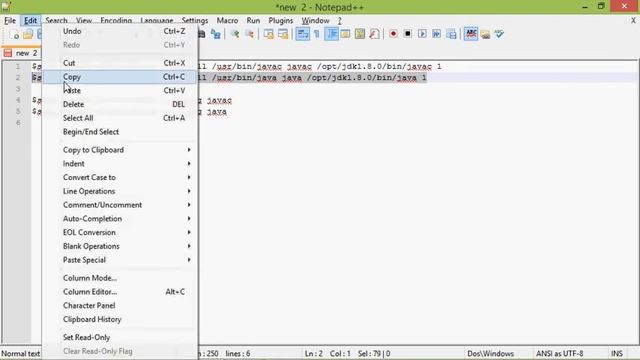640x360 pixels.
Task: Expand the Indent submenu
Action: pos(120,164)
